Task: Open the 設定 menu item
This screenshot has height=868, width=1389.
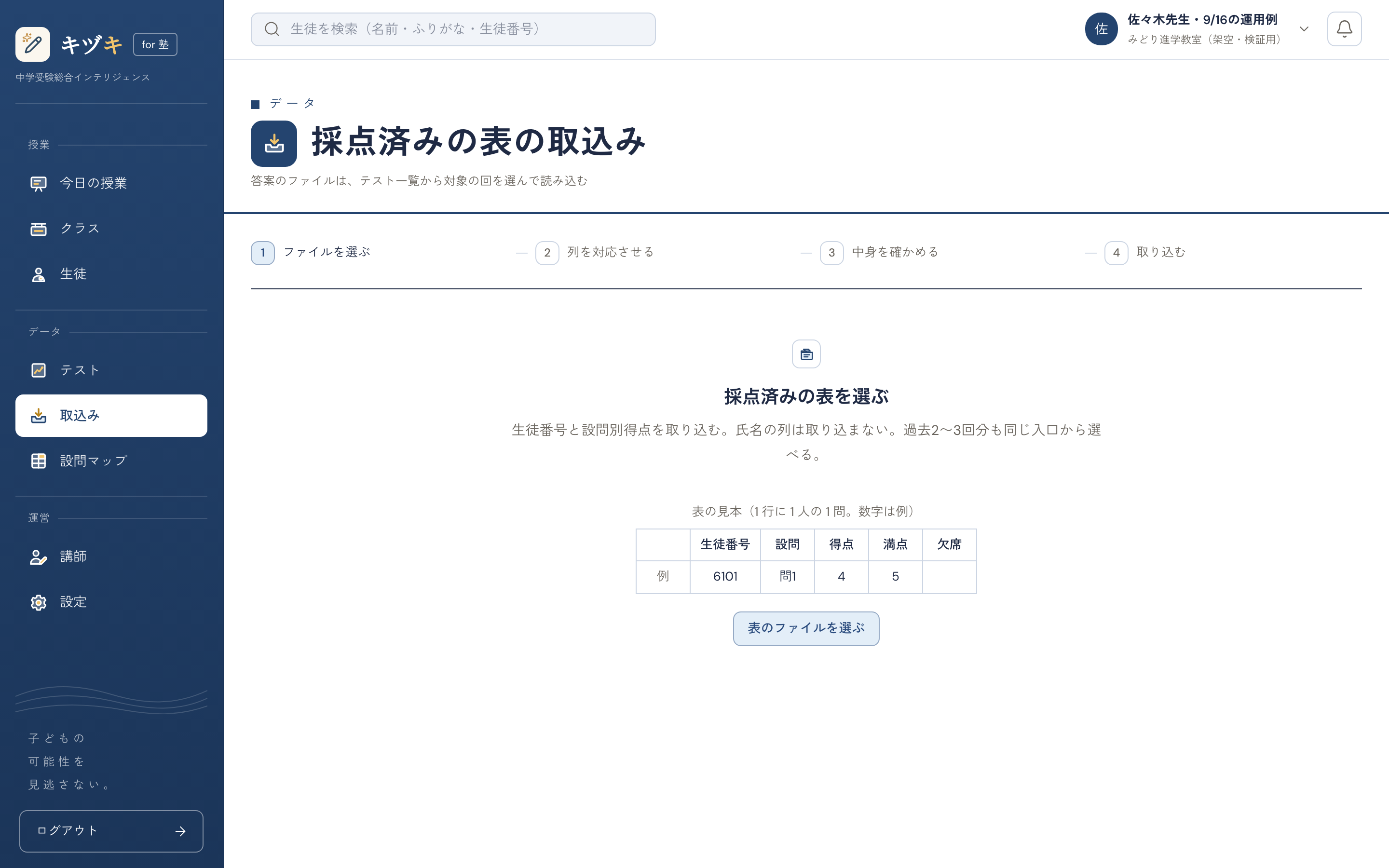Action: (x=111, y=602)
